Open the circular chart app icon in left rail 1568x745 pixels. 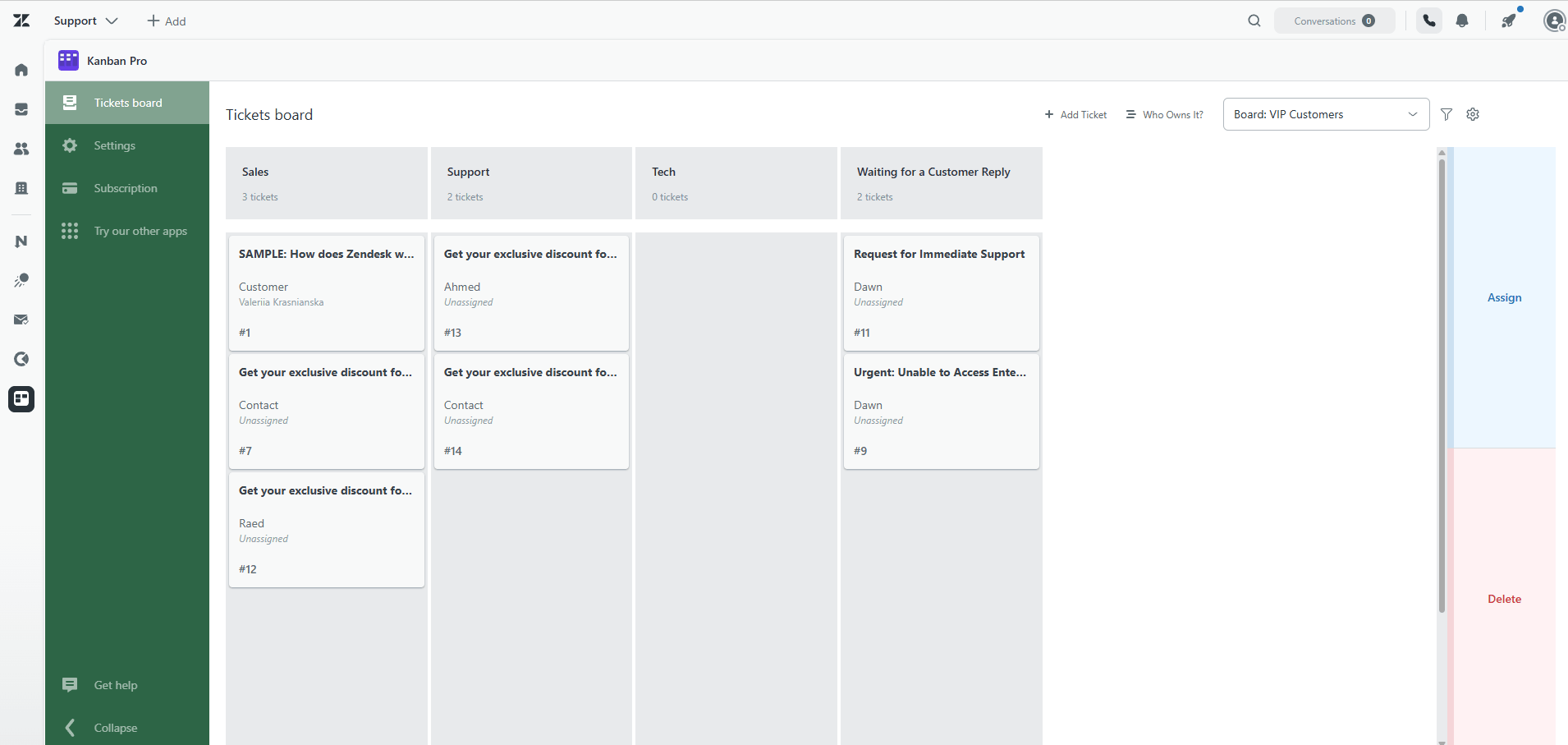pyautogui.click(x=21, y=359)
